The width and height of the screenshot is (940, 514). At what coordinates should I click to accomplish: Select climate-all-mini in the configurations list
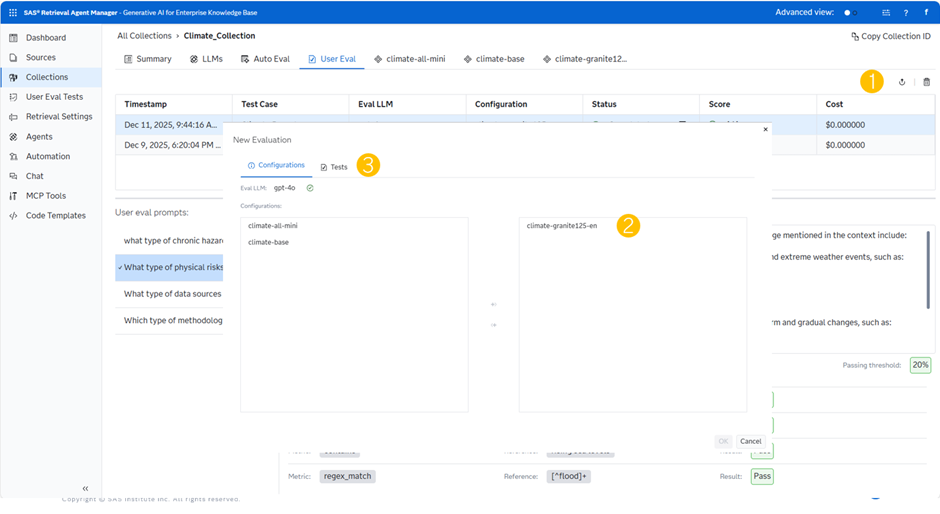point(273,226)
